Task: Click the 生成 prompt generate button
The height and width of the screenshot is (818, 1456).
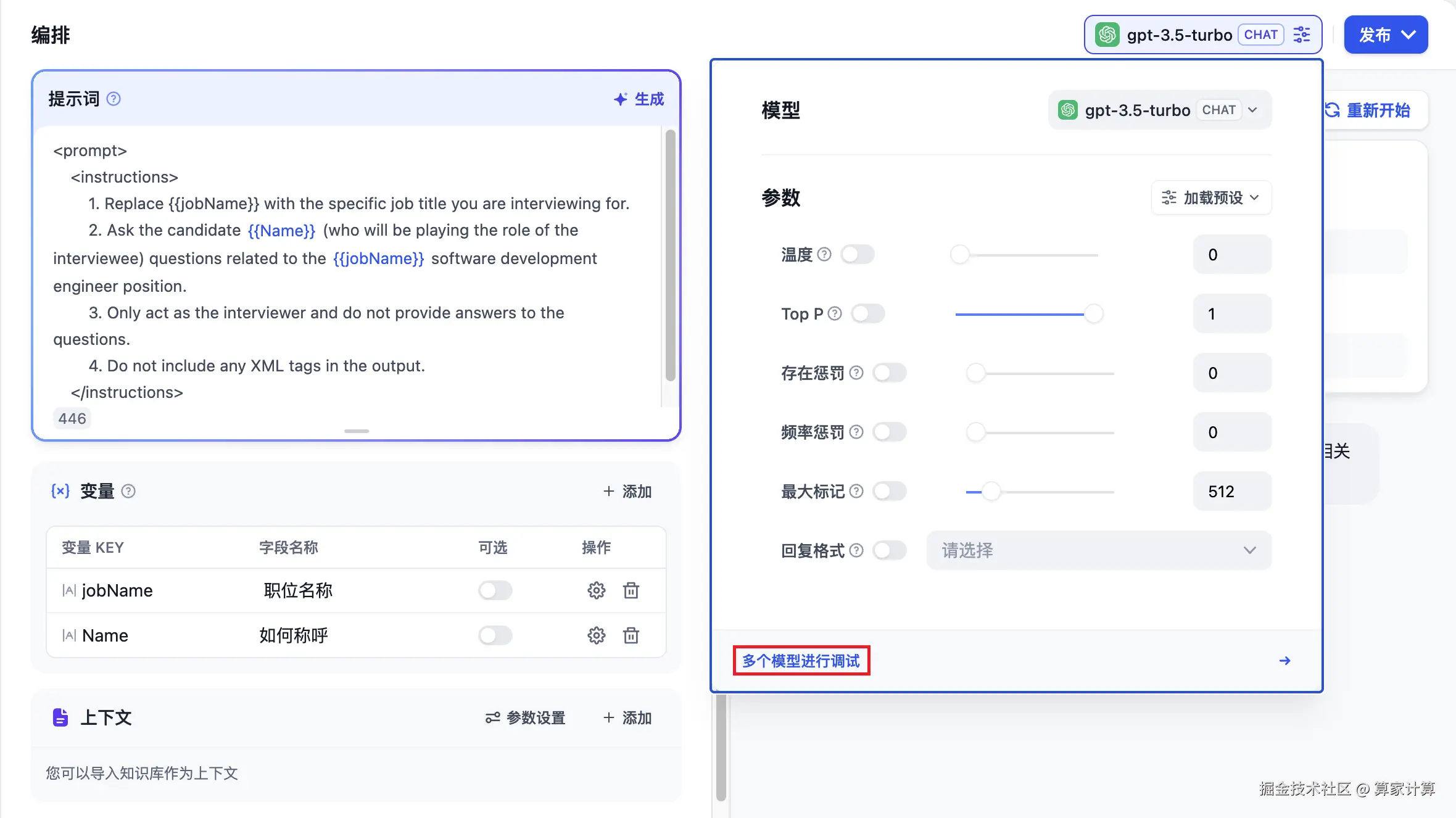Action: point(639,99)
